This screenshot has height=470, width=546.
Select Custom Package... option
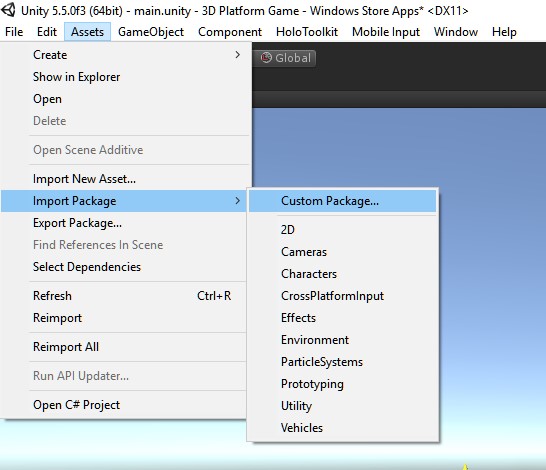[x=343, y=201]
